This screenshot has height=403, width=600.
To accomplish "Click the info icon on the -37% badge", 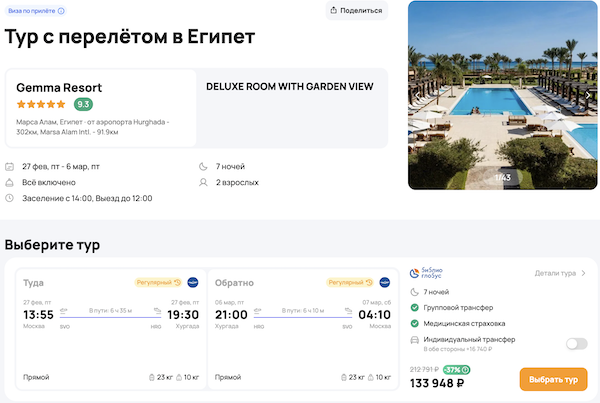I will tap(466, 370).
